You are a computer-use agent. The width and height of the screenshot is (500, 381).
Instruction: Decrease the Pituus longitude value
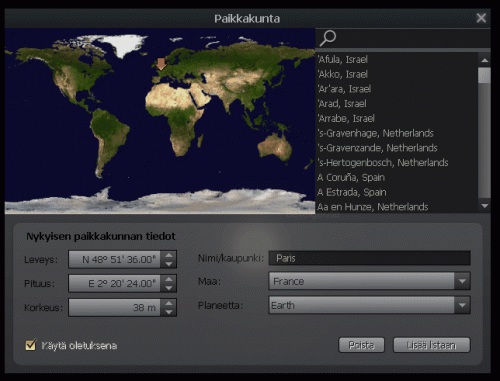pos(169,288)
